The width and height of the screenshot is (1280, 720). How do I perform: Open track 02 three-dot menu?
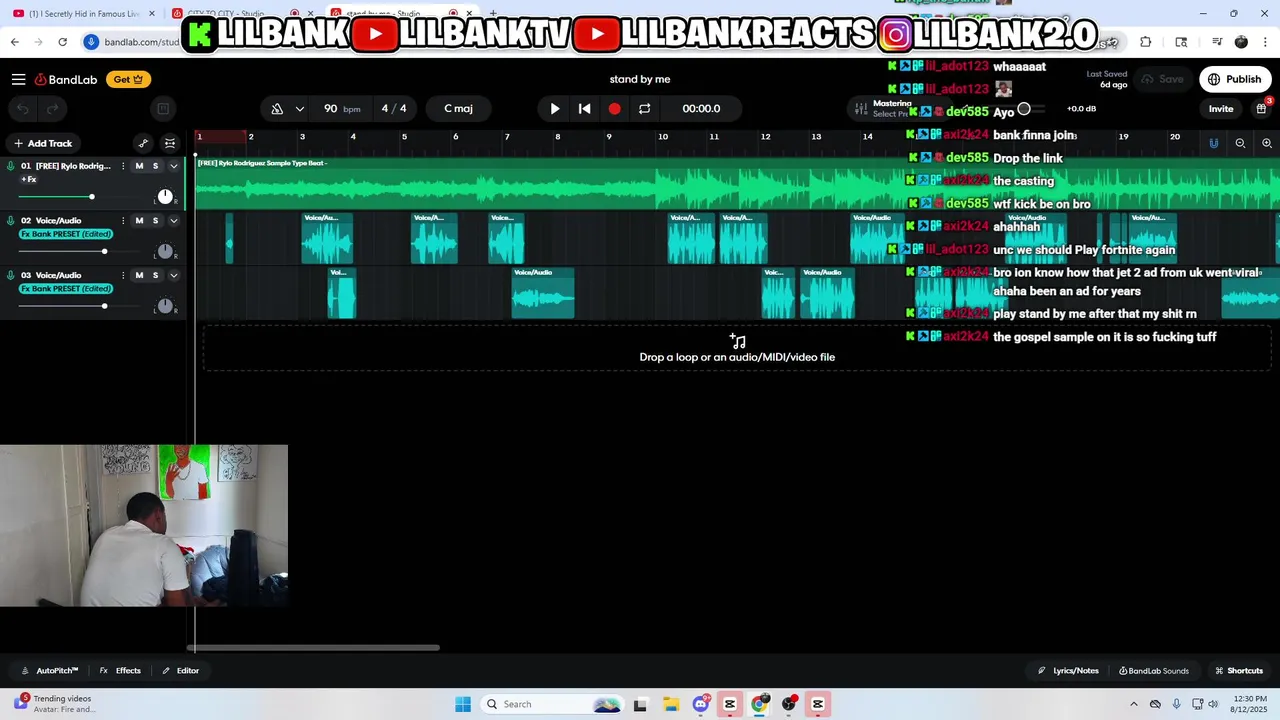(123, 220)
